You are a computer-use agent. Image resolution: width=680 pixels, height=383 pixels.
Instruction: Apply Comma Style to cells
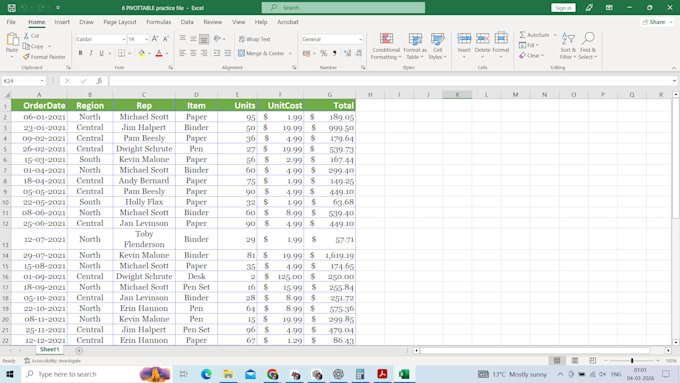[x=334, y=53]
